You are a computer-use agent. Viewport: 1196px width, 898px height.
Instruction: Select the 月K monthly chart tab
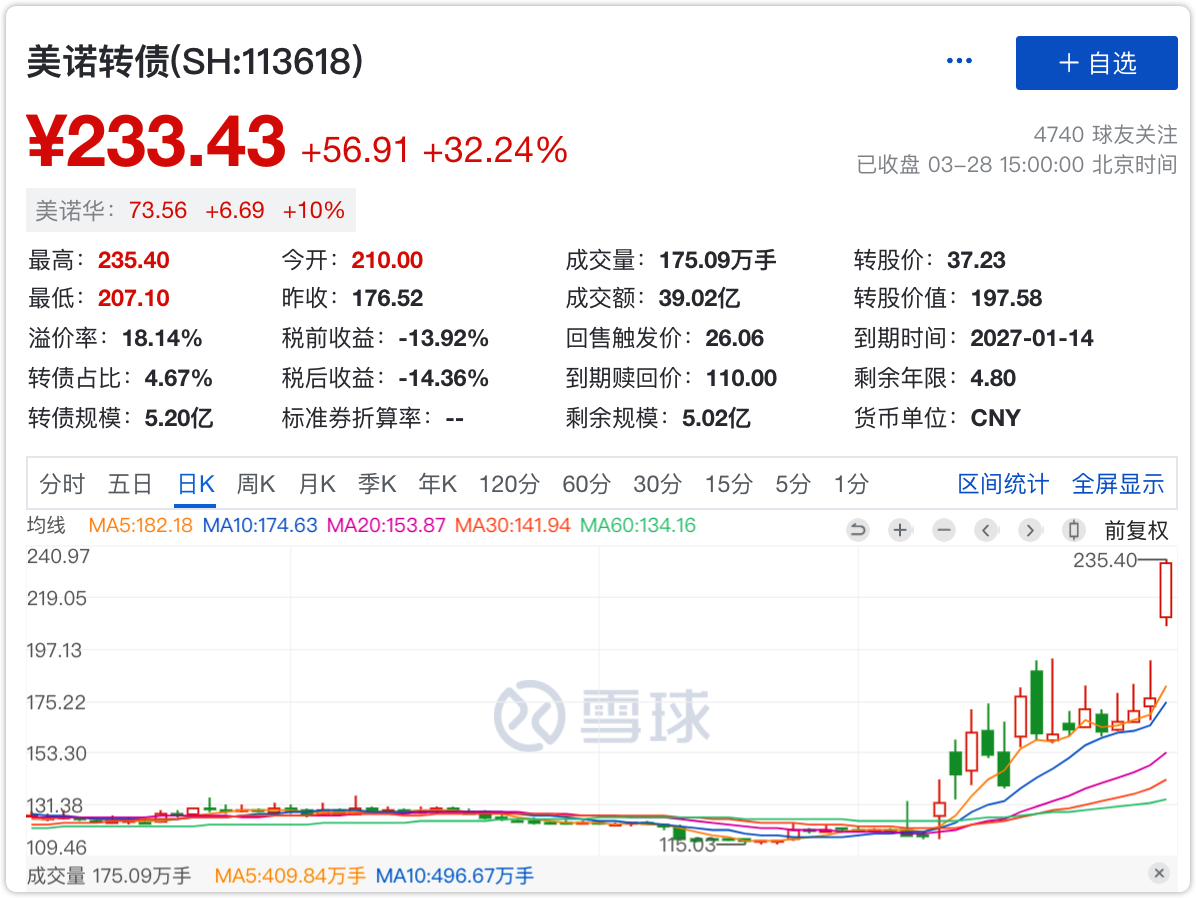[317, 485]
